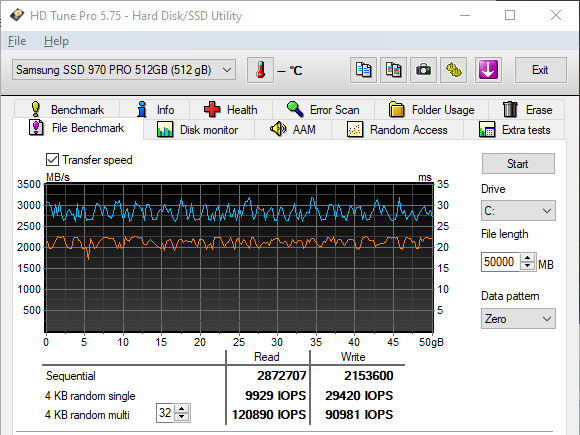This screenshot has width=580, height=435.
Task: Select the File Benchmark tab
Action: click(78, 128)
